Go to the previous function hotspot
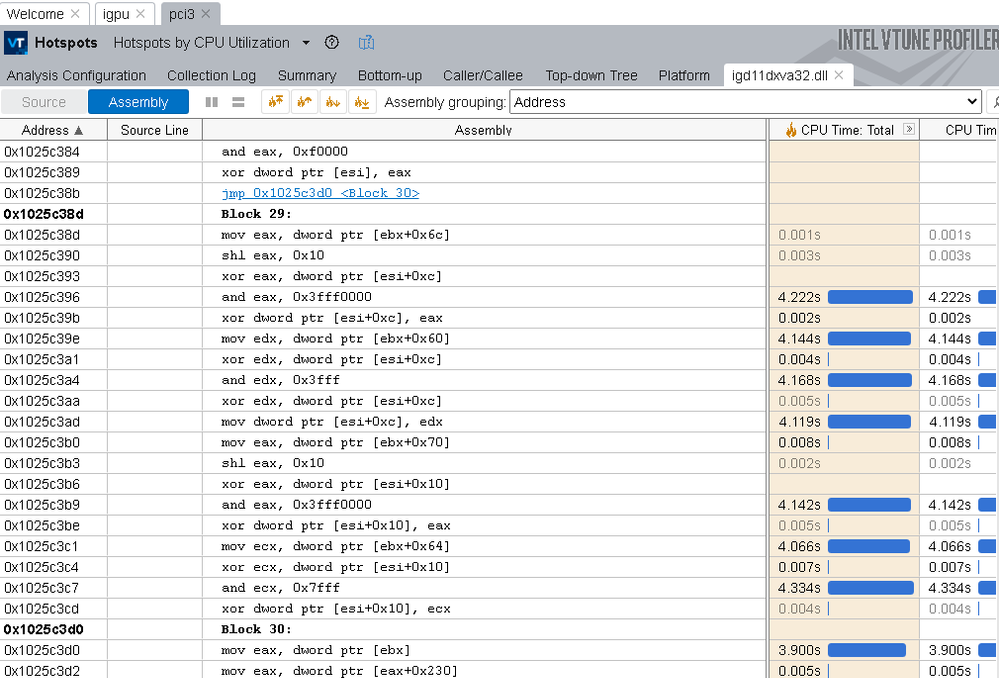Screen dimensions: 999x678 coord(305,102)
